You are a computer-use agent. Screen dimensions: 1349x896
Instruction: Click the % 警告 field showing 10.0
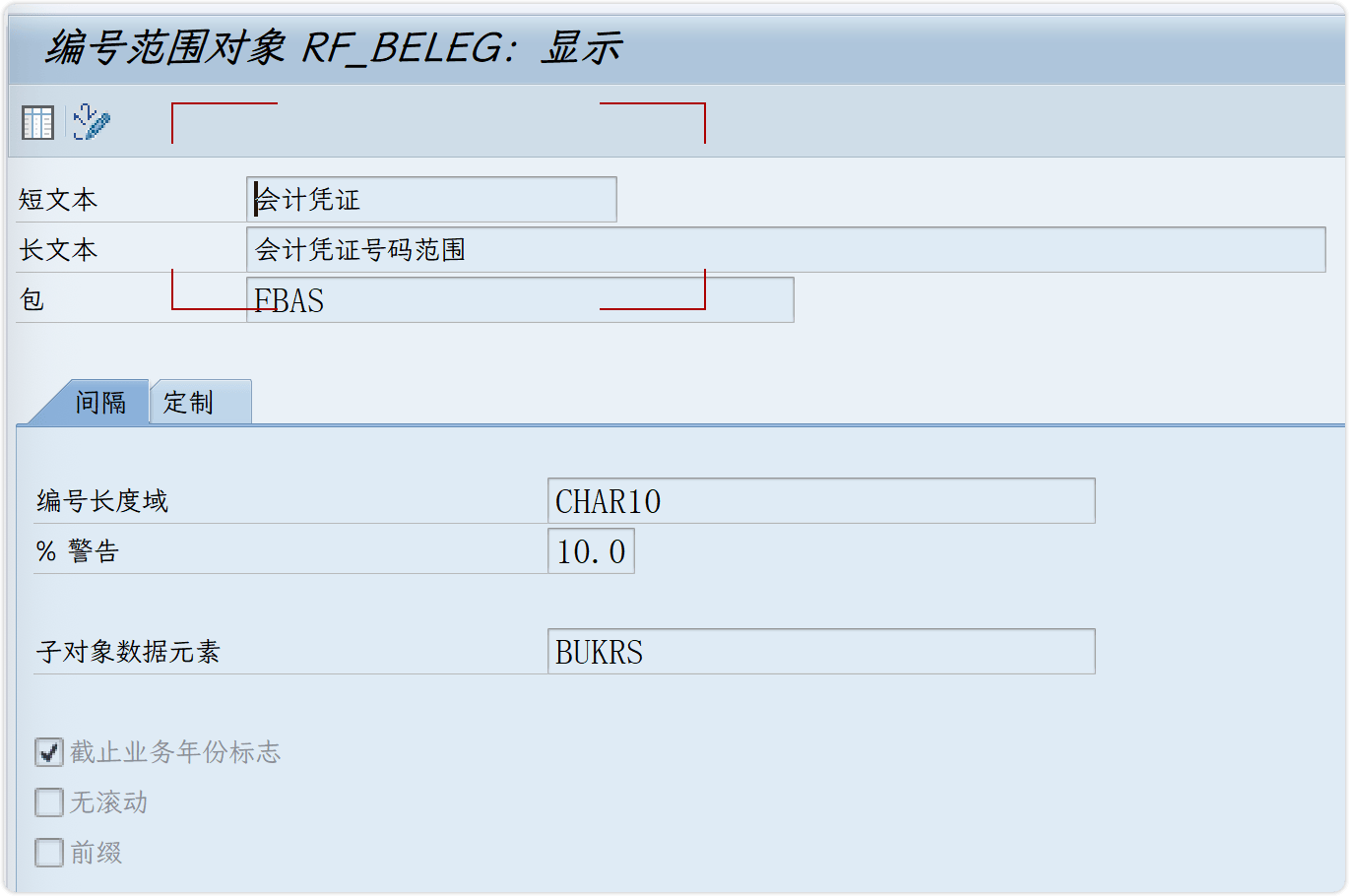591,550
